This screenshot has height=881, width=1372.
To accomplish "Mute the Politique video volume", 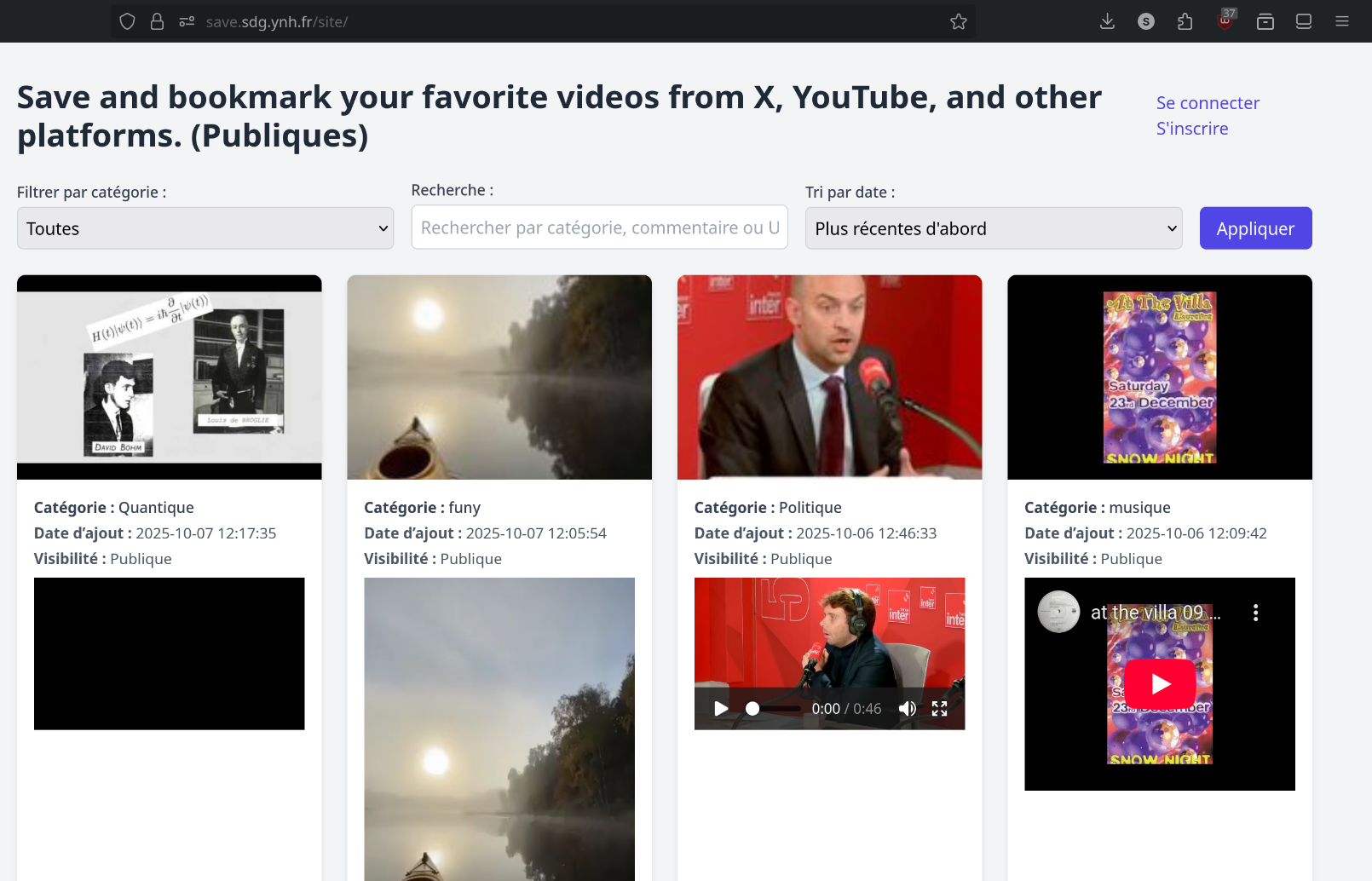I will click(x=908, y=709).
